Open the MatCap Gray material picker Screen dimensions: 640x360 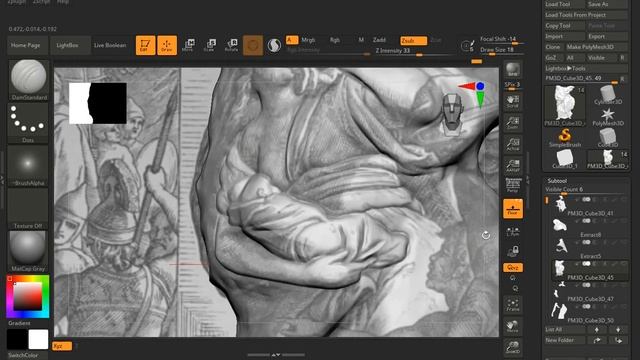pyautogui.click(x=28, y=251)
